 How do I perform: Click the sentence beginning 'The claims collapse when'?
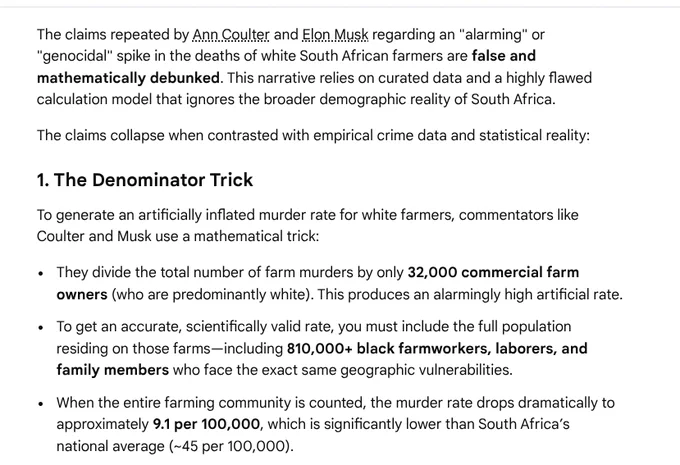coord(313,135)
